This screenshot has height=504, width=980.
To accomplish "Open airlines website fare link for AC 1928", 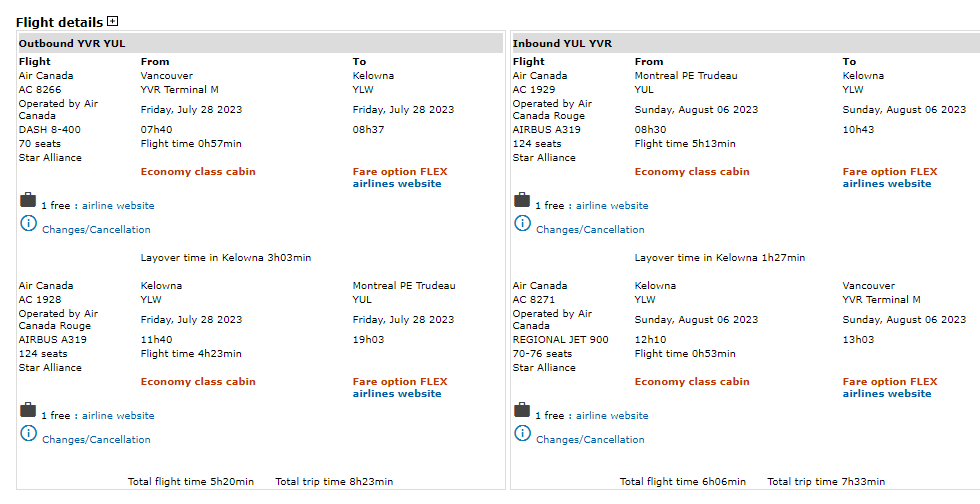I will pyautogui.click(x=397, y=394).
